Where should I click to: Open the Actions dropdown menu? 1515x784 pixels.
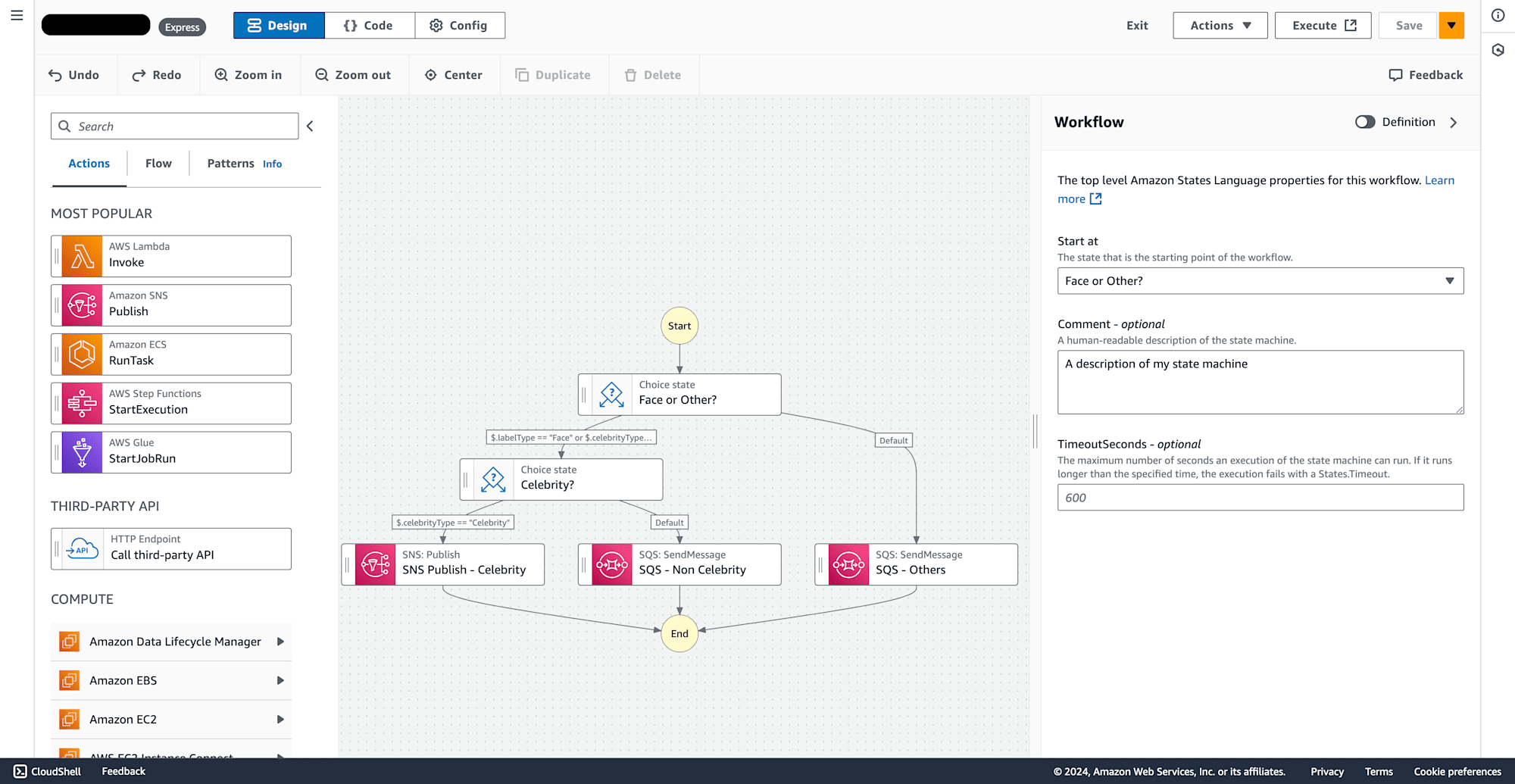pyautogui.click(x=1220, y=25)
